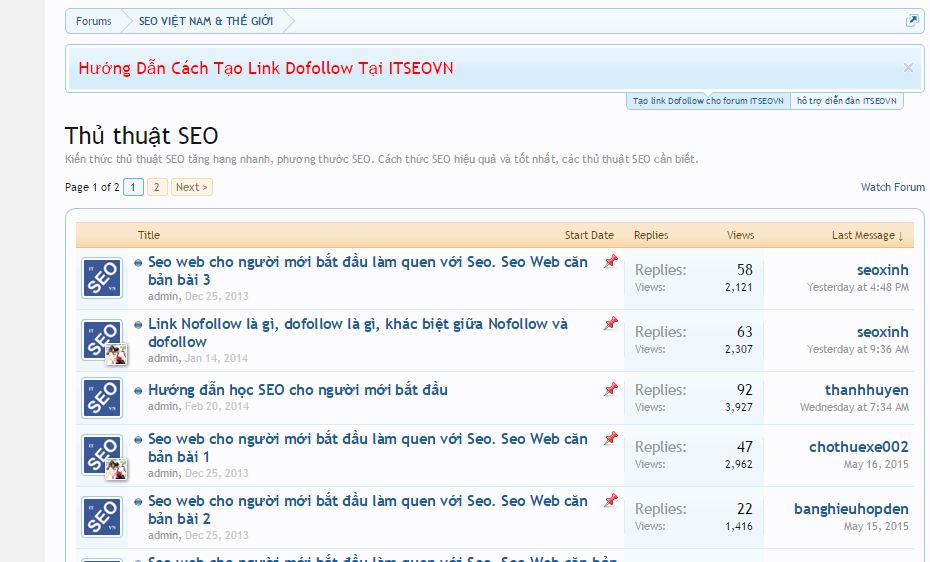
Task: Click reply count 63
Action: (x=745, y=332)
